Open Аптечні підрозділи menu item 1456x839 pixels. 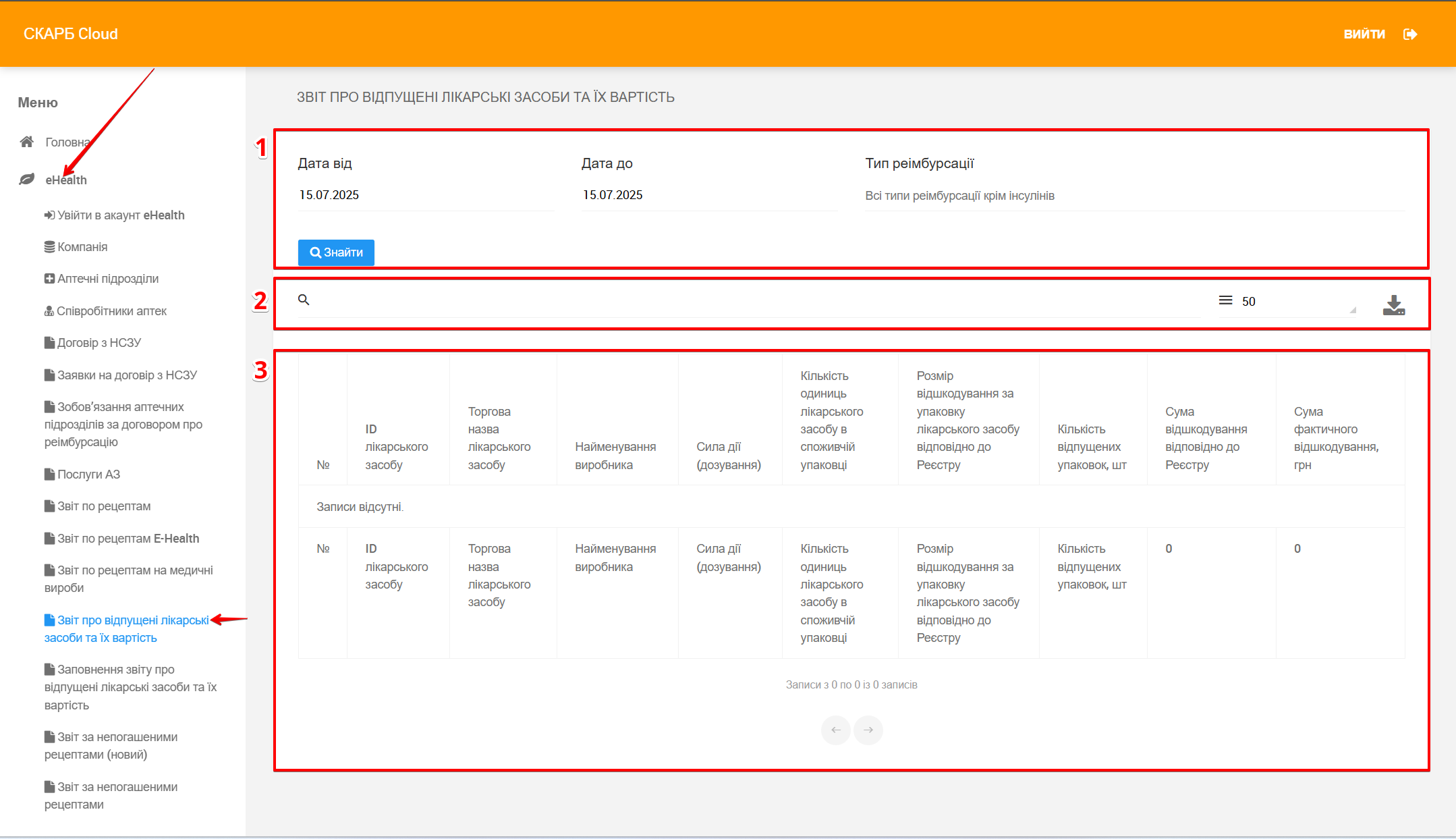108,279
